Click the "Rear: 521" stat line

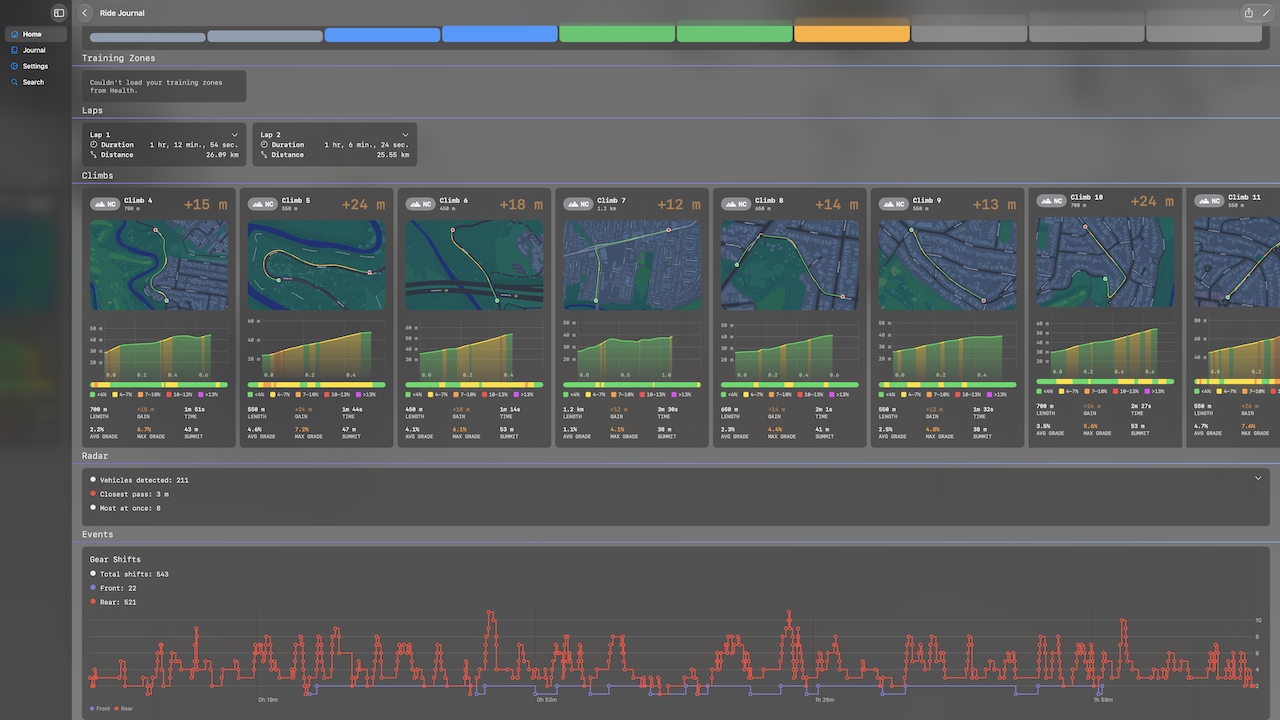coord(113,602)
